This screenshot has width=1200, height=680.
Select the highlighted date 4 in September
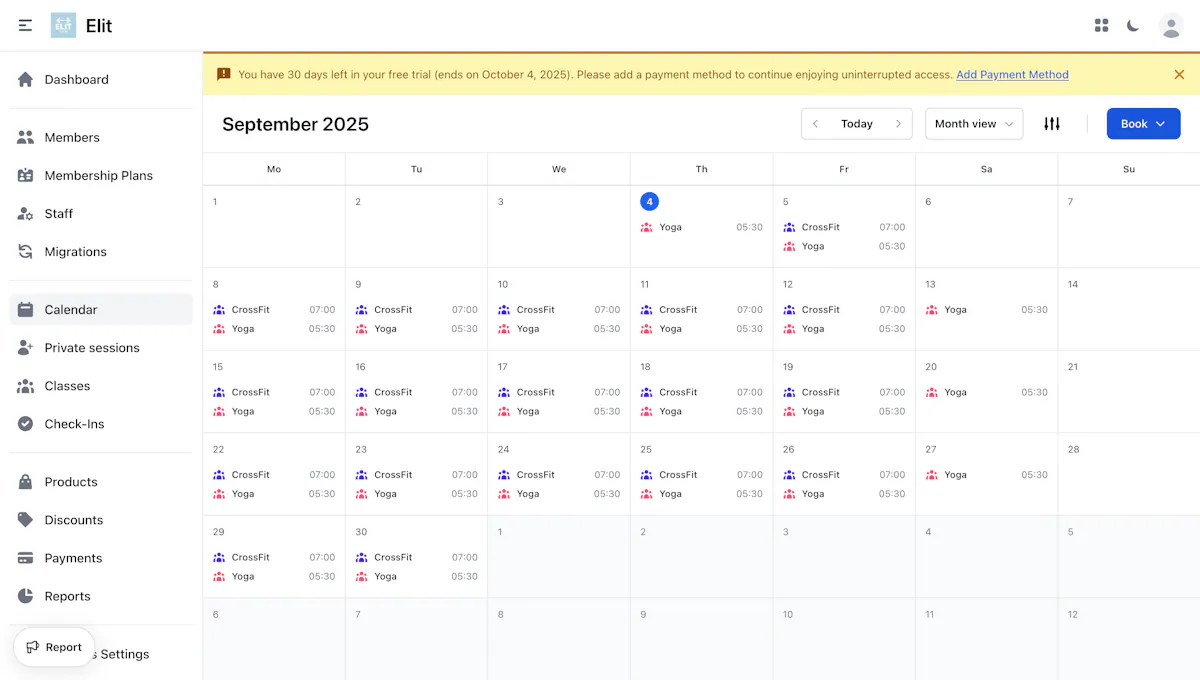pos(649,202)
